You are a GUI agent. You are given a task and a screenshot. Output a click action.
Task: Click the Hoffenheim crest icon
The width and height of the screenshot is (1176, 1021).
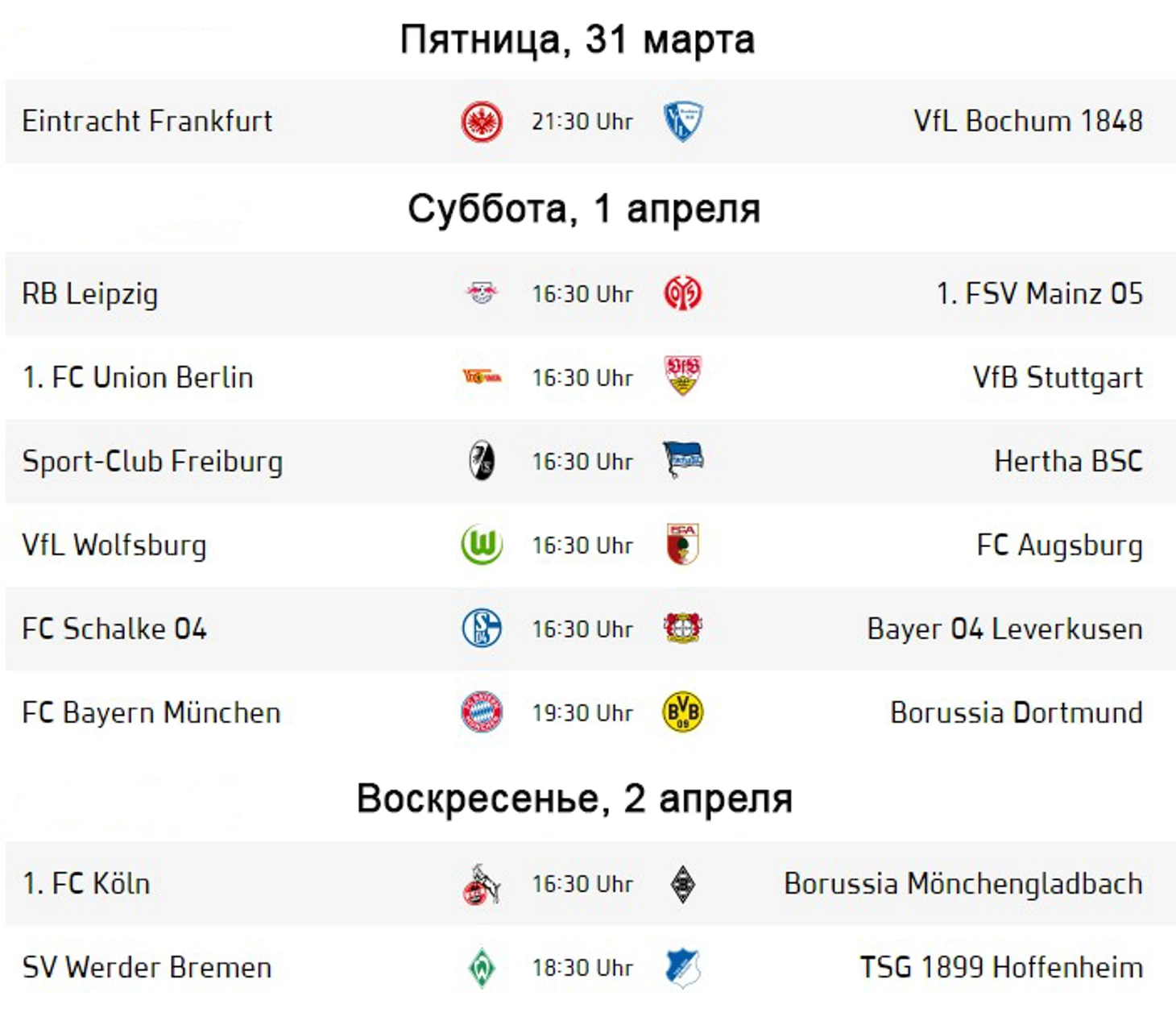(x=682, y=968)
